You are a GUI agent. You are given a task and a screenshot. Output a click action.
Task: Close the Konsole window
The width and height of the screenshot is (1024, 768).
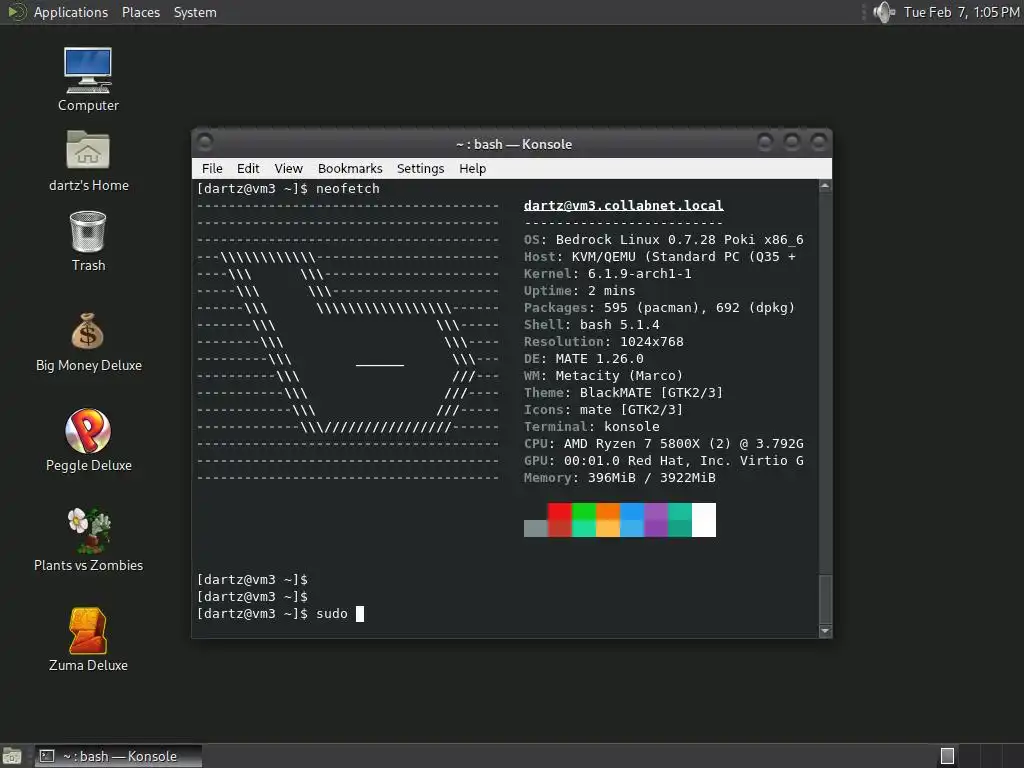point(818,141)
